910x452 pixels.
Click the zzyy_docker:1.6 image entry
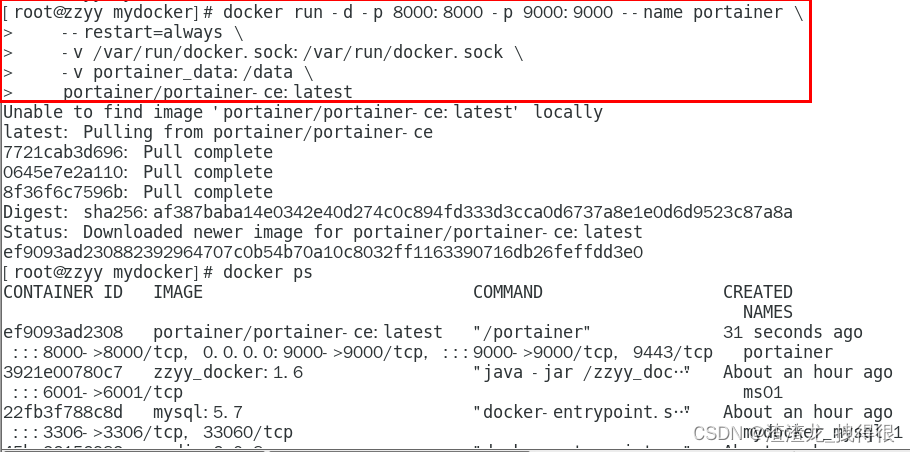tap(228, 373)
